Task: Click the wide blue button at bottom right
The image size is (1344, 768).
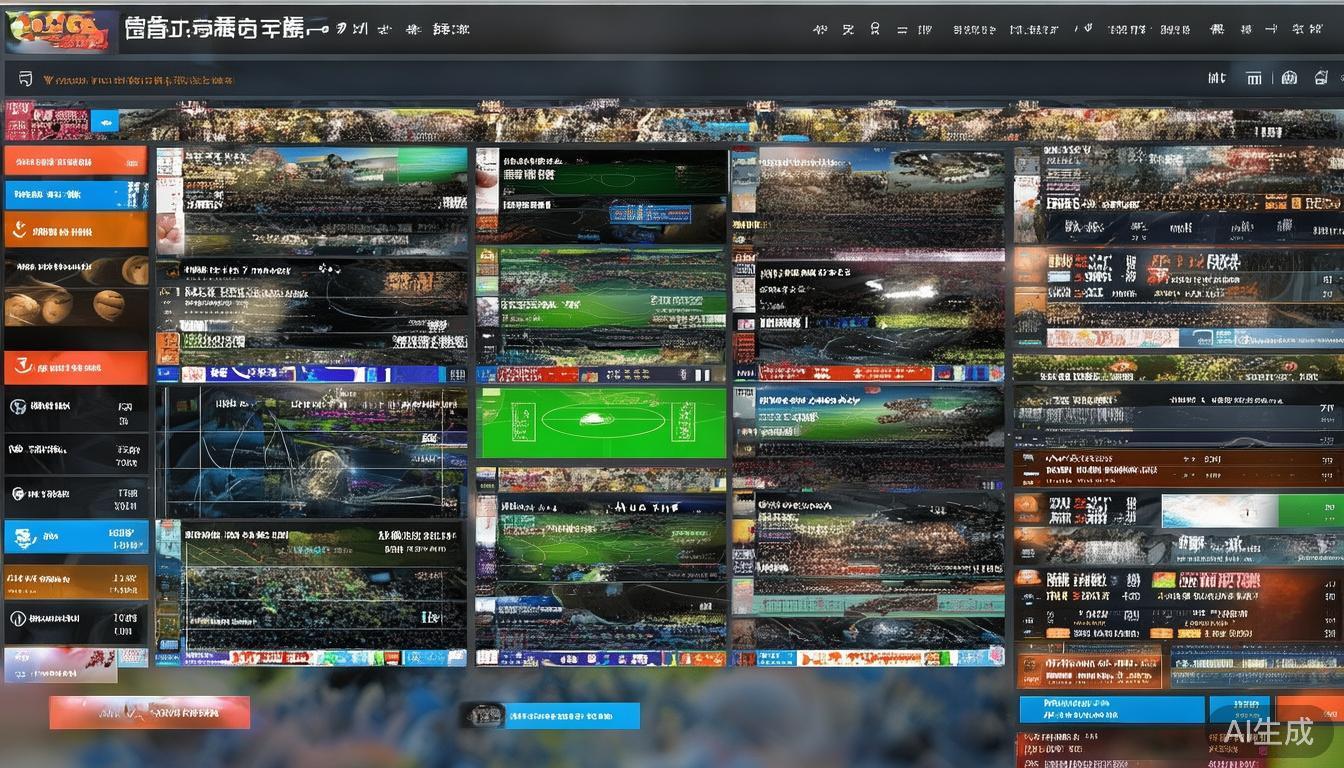Action: pyautogui.click(x=1111, y=709)
